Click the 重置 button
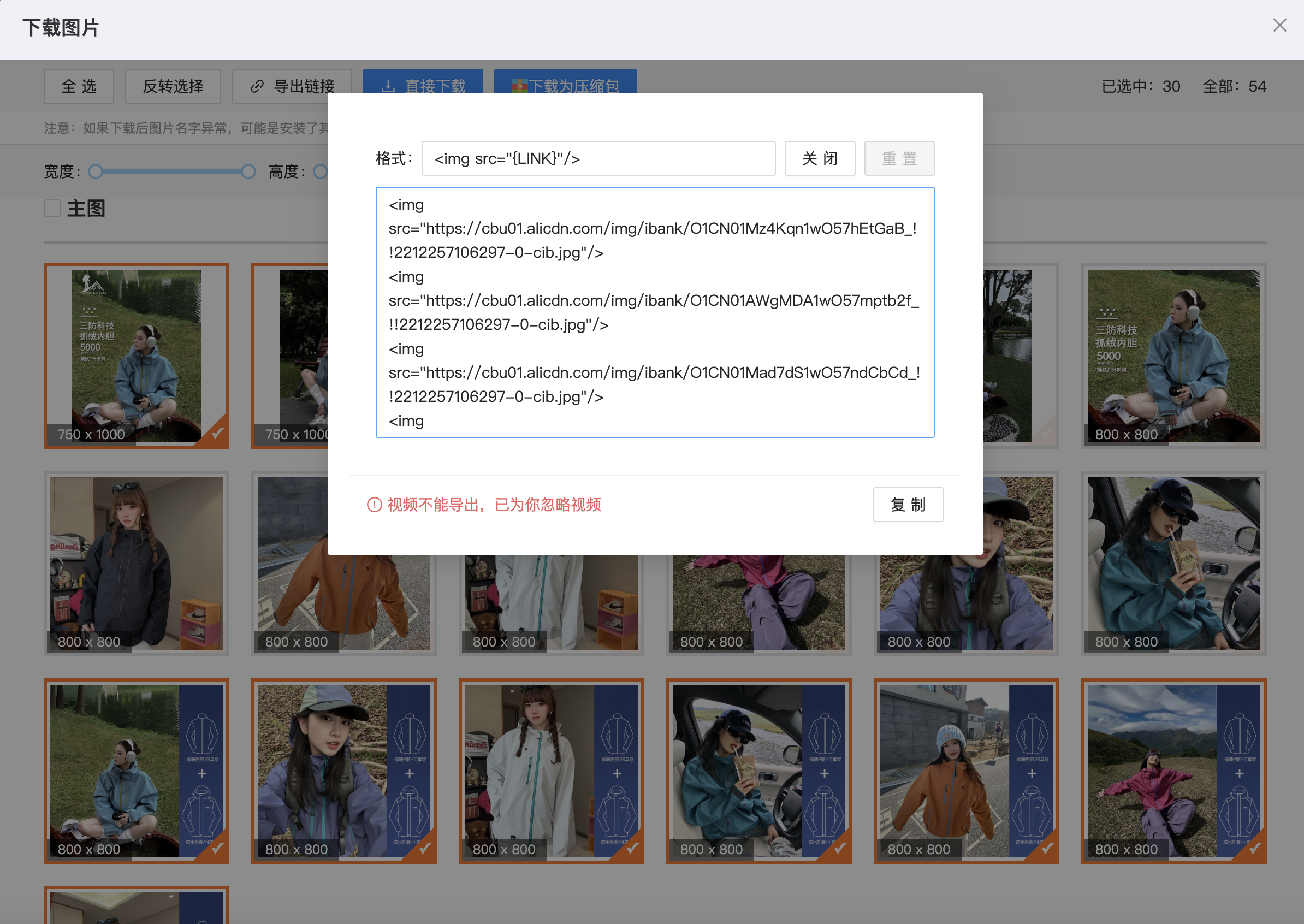 pyautogui.click(x=899, y=159)
